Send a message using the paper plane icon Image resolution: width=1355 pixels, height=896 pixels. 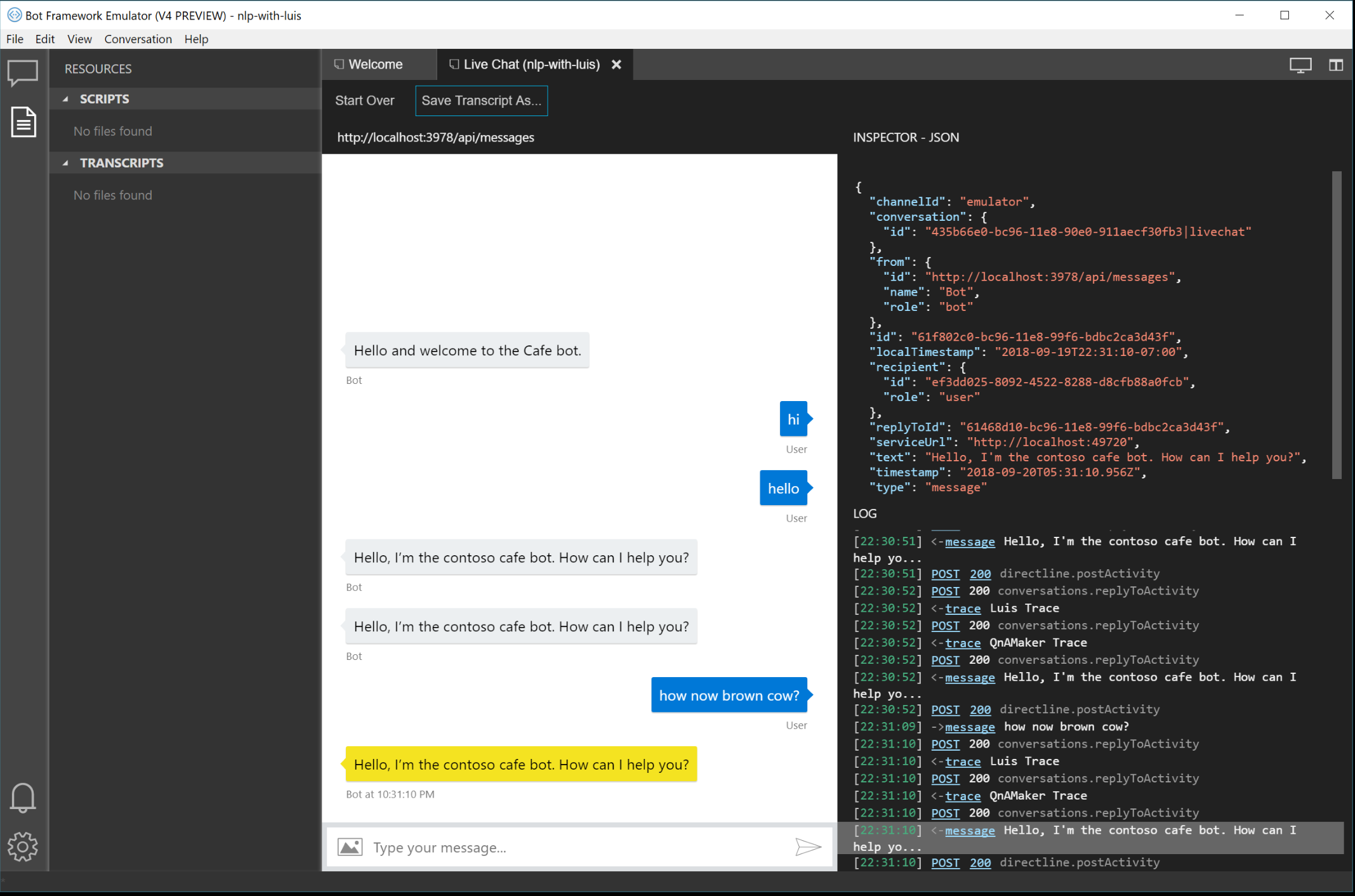coord(808,847)
